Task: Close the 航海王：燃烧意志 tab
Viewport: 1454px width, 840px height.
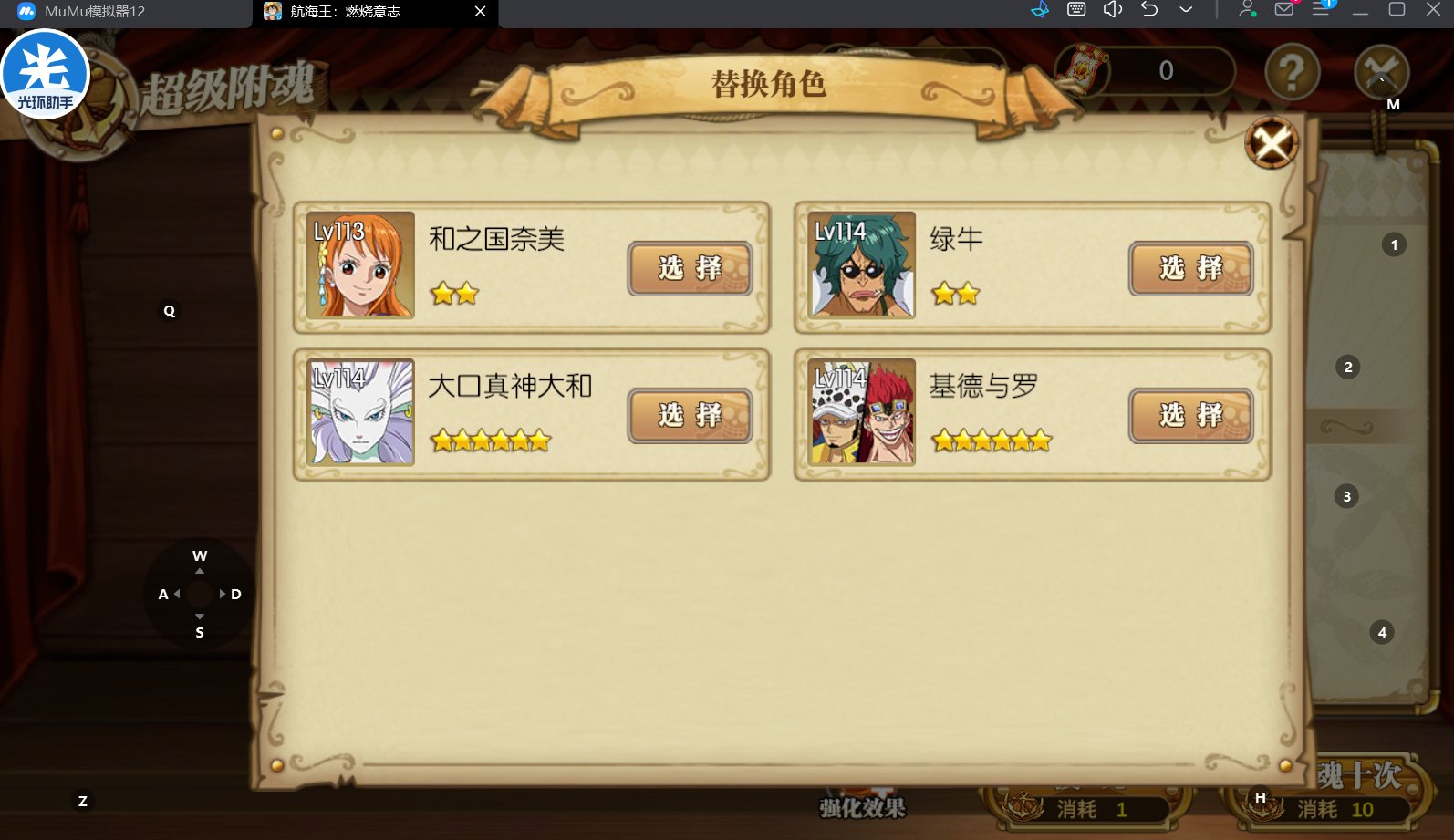Action: [x=480, y=12]
